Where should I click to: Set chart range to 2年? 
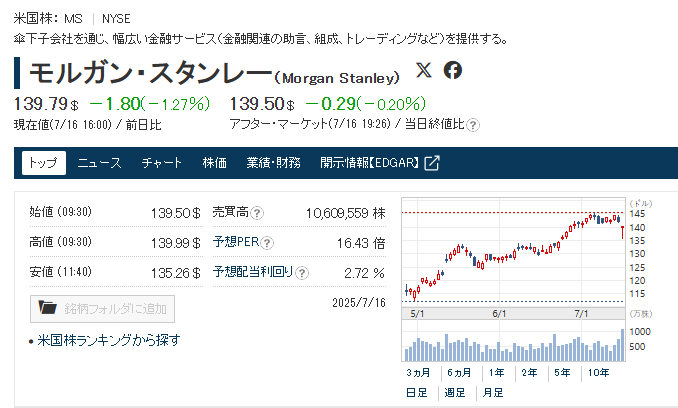(x=529, y=373)
